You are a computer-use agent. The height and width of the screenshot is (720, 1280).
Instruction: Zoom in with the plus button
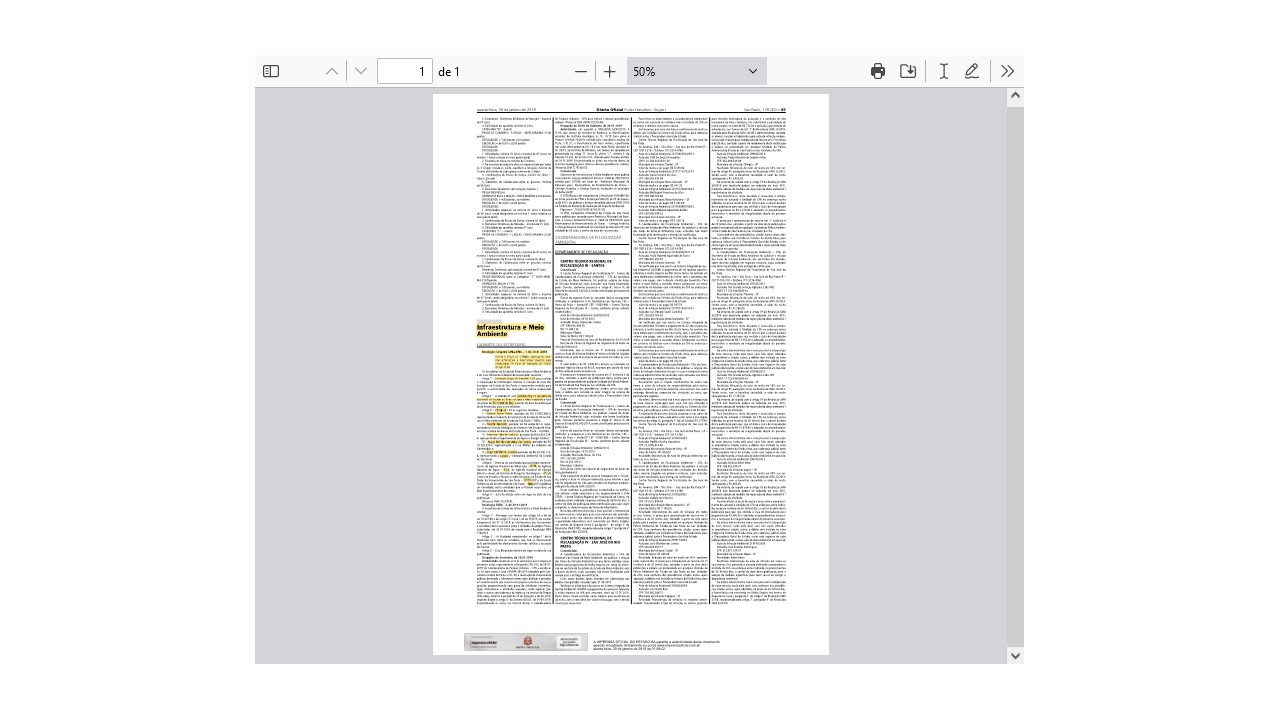pyautogui.click(x=610, y=71)
